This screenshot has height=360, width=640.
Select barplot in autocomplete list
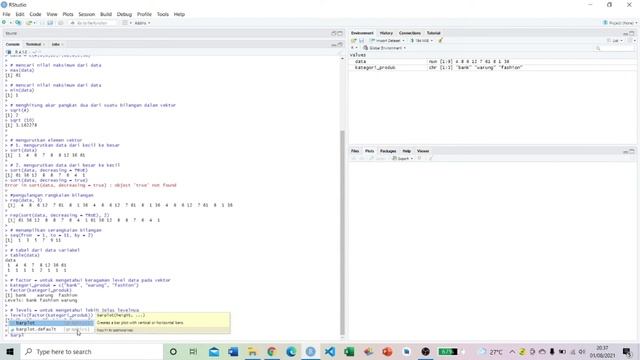coord(51,323)
